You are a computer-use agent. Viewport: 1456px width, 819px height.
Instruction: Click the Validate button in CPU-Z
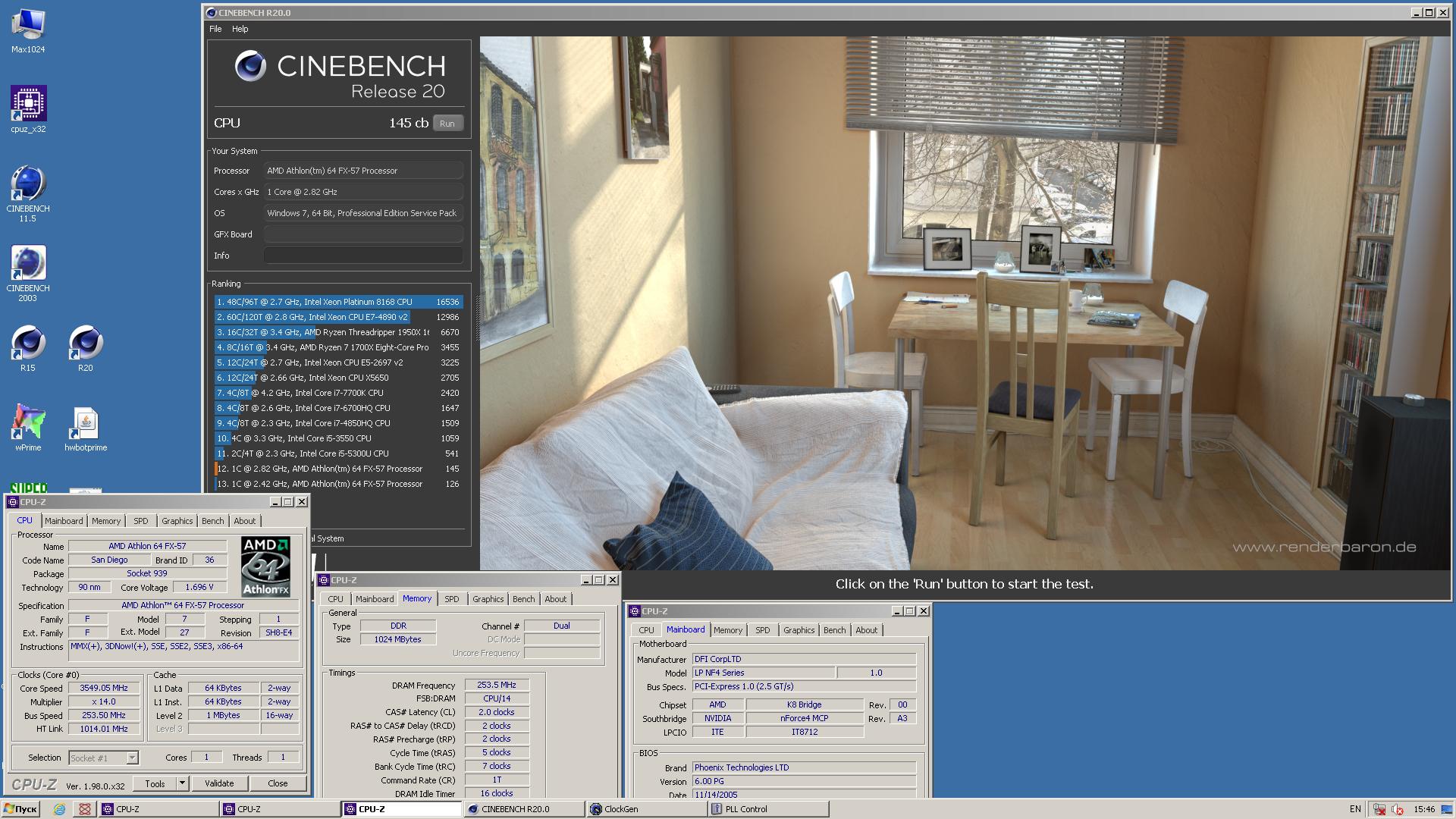[219, 783]
